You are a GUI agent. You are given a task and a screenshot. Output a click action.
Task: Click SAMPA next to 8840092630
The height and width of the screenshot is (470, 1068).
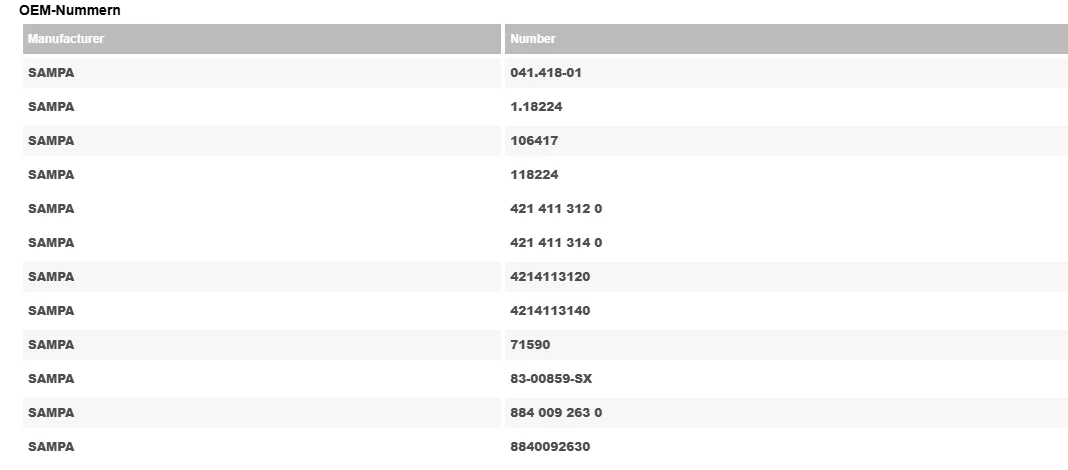(x=51, y=448)
